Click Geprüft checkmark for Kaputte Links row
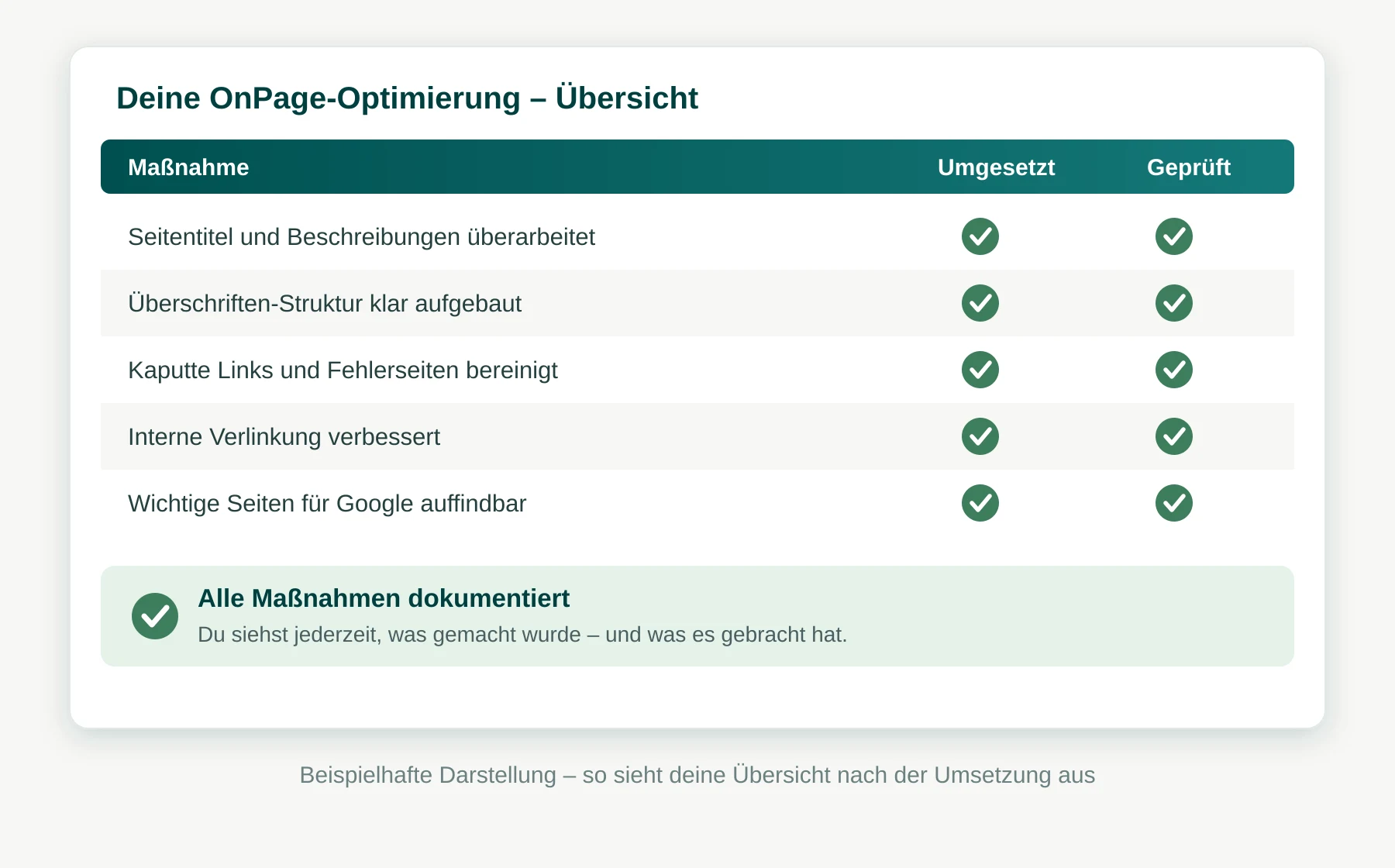The image size is (1395, 868). 1174,370
